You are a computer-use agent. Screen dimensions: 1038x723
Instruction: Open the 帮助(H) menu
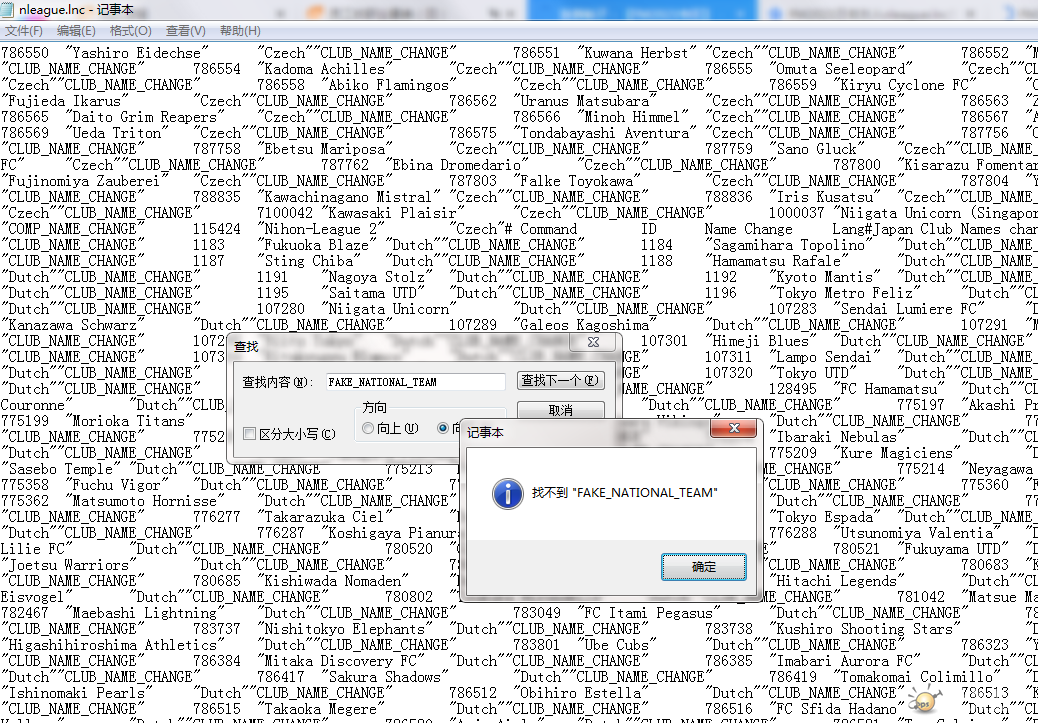pos(240,31)
